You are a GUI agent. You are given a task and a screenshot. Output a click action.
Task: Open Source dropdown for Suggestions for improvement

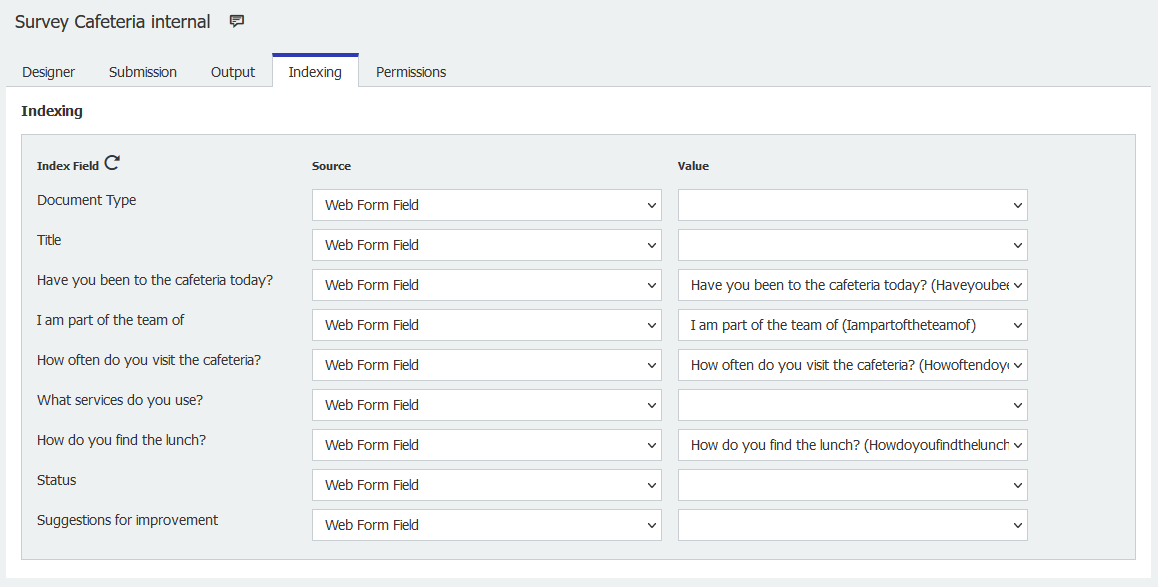point(486,525)
